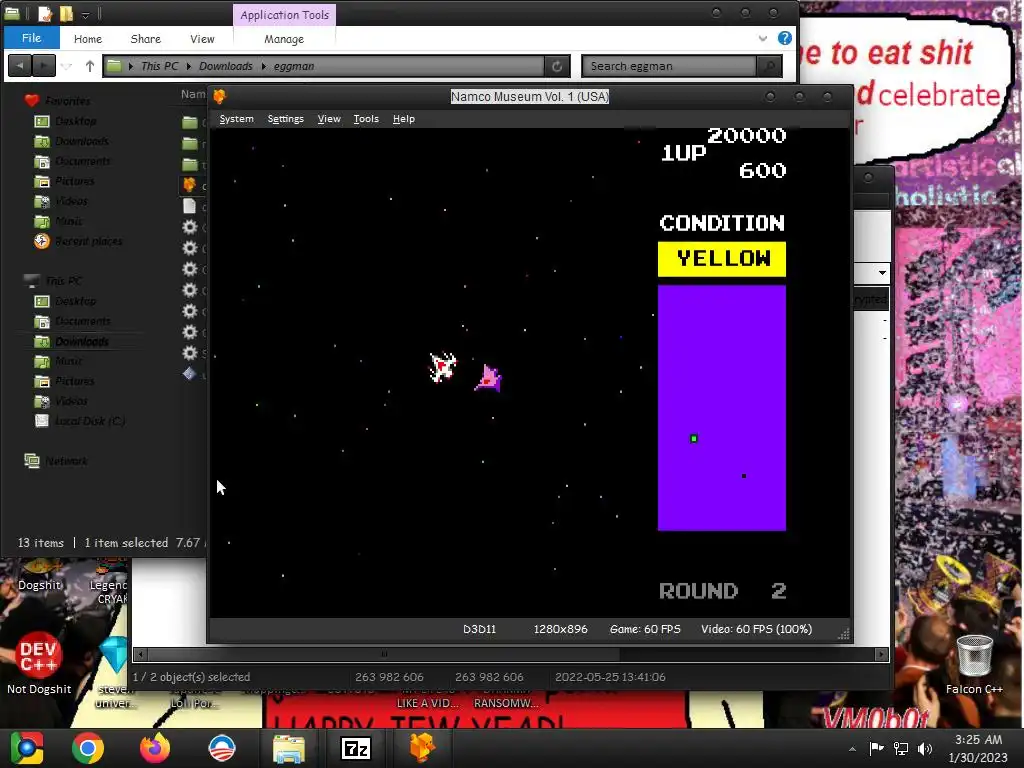Select Pictures under Favorites
This screenshot has height=768, width=1024.
[x=74, y=181]
